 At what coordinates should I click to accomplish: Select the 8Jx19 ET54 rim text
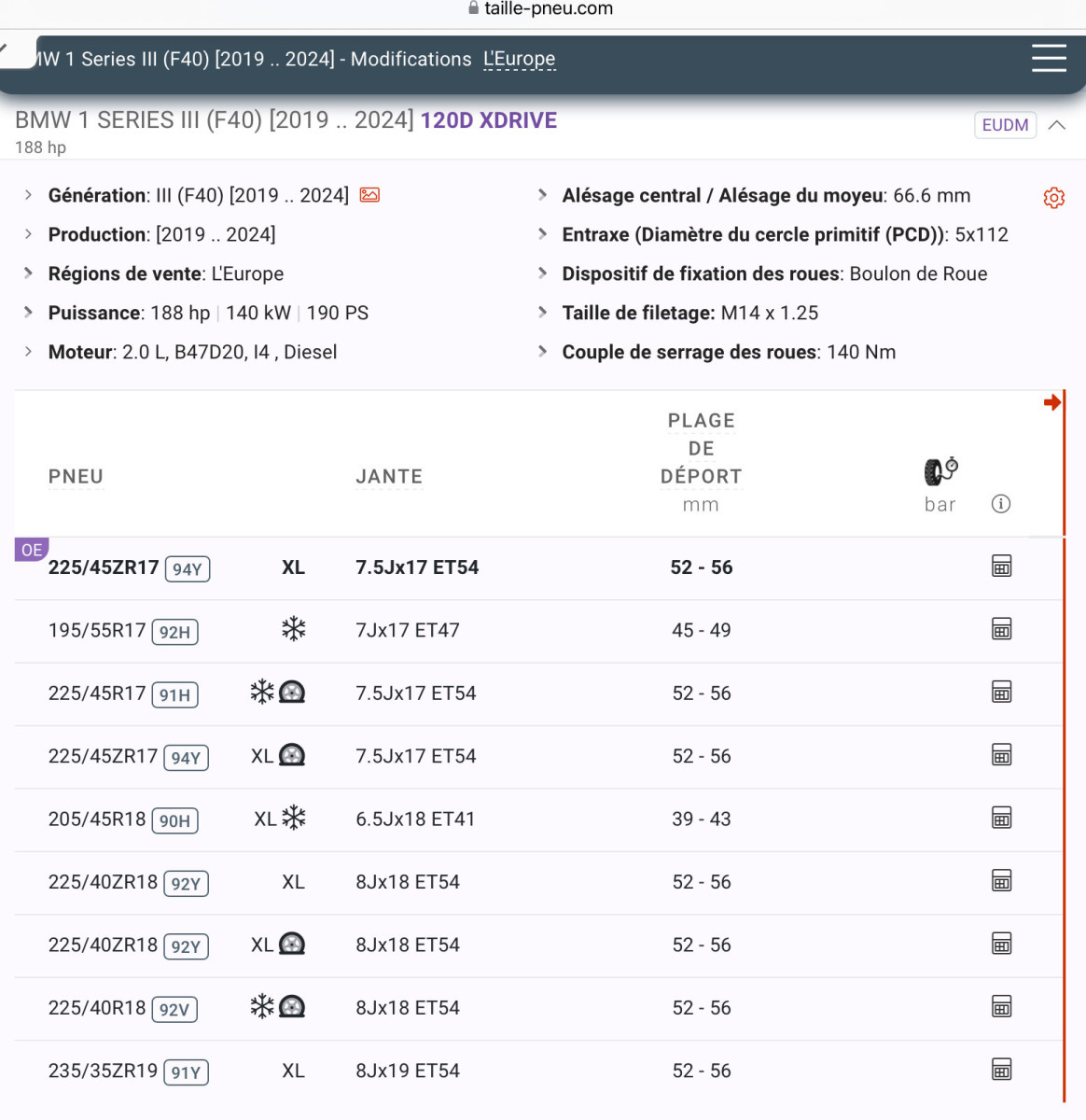point(408,1071)
